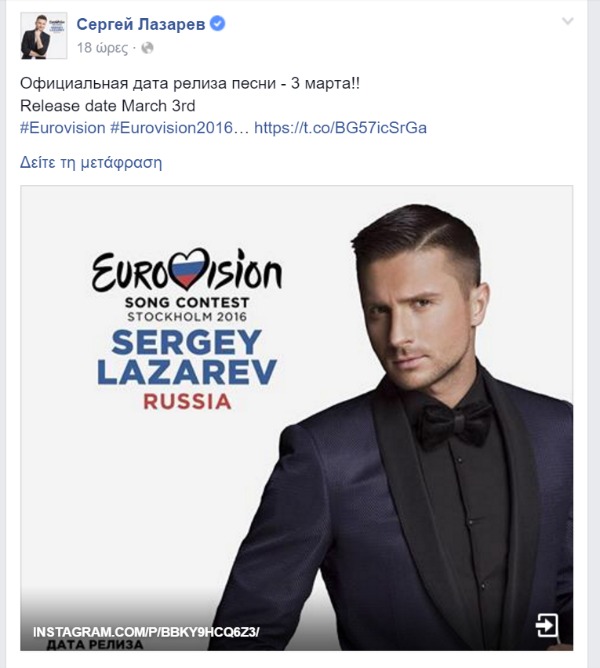Click the external link arrow icon on image
The height and width of the screenshot is (668, 600).
547,625
